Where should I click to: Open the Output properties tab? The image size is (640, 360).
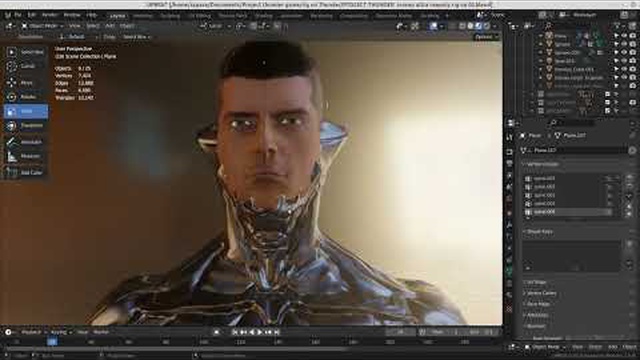coord(509,164)
